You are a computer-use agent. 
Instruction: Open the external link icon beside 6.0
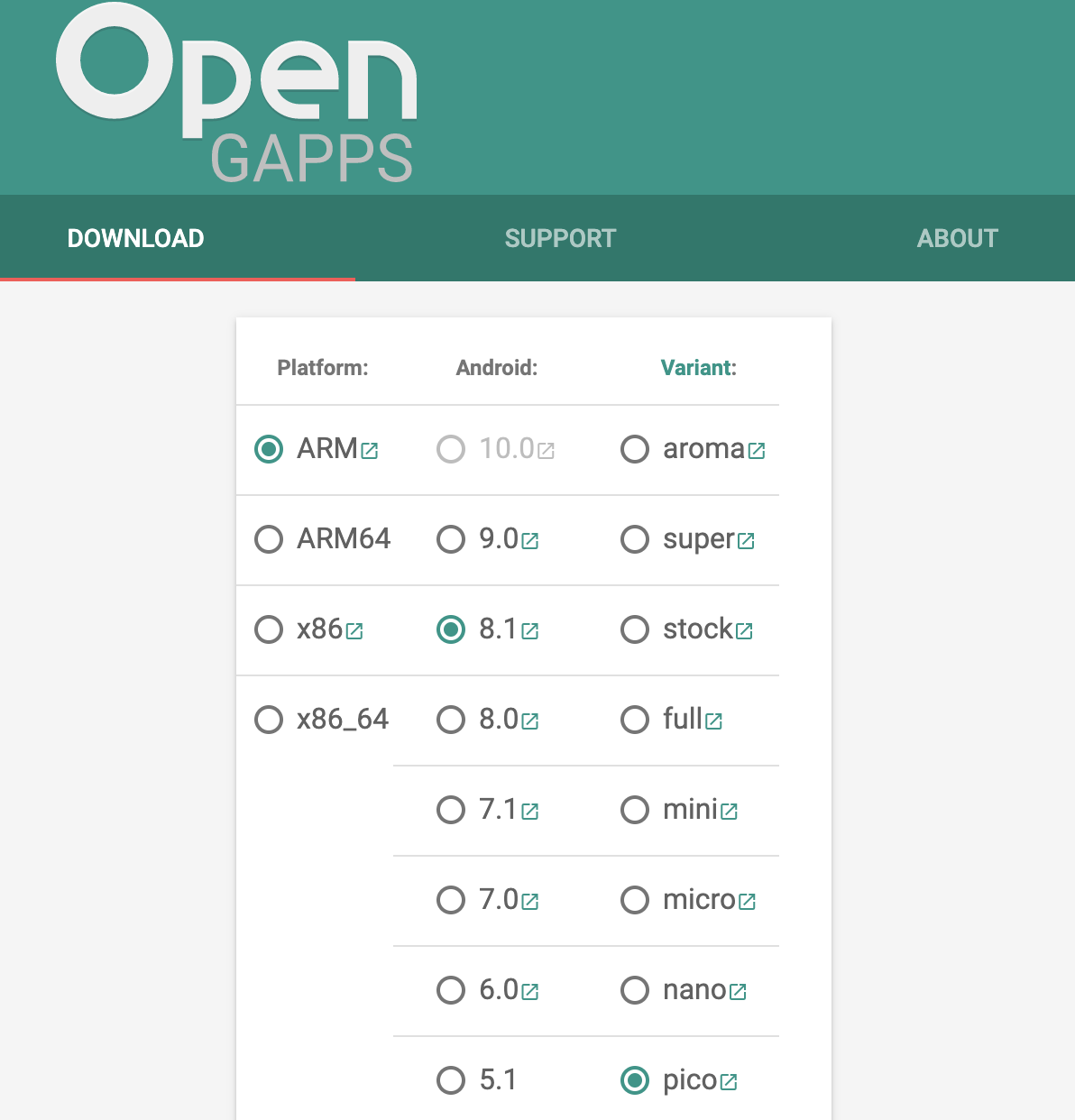(530, 992)
